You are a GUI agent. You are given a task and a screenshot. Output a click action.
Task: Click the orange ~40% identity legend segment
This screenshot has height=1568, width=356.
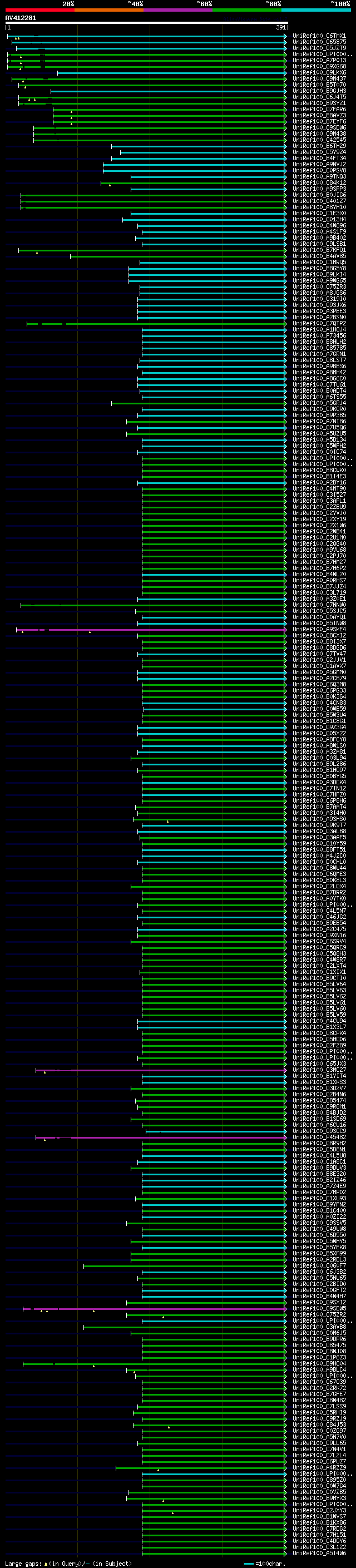pos(109,10)
